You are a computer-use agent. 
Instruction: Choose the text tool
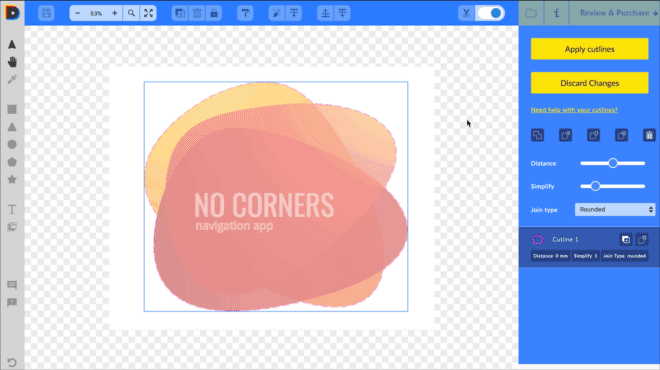pos(12,209)
